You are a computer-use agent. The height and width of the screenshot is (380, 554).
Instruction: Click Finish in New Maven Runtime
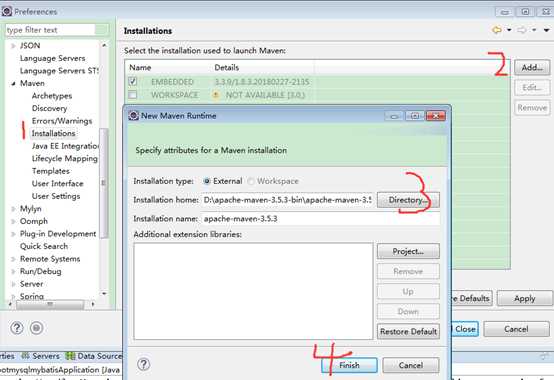(349, 365)
